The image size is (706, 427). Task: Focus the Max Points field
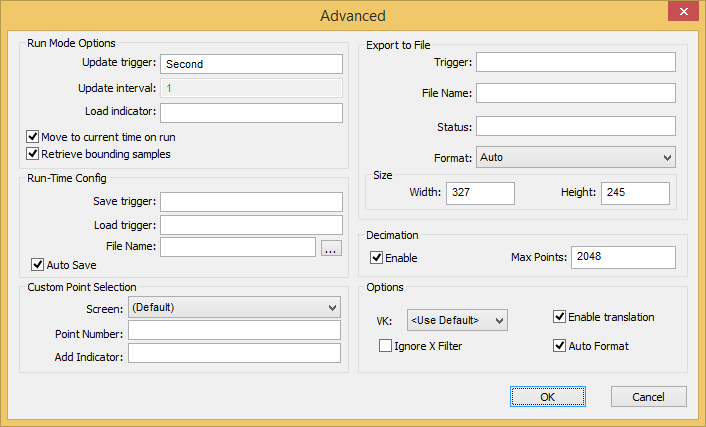pos(624,257)
